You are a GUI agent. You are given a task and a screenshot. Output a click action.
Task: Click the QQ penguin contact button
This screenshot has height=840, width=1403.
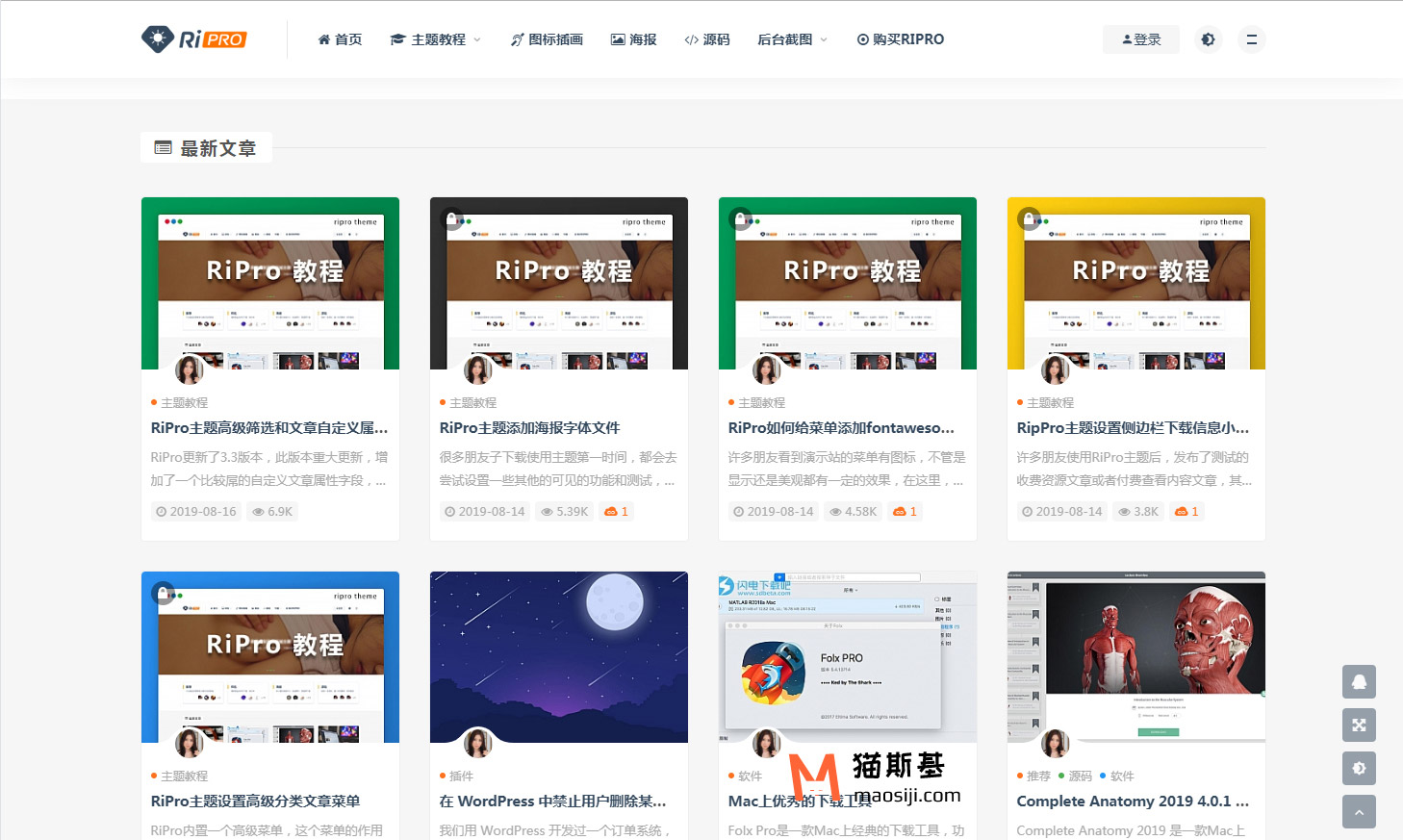(1359, 681)
